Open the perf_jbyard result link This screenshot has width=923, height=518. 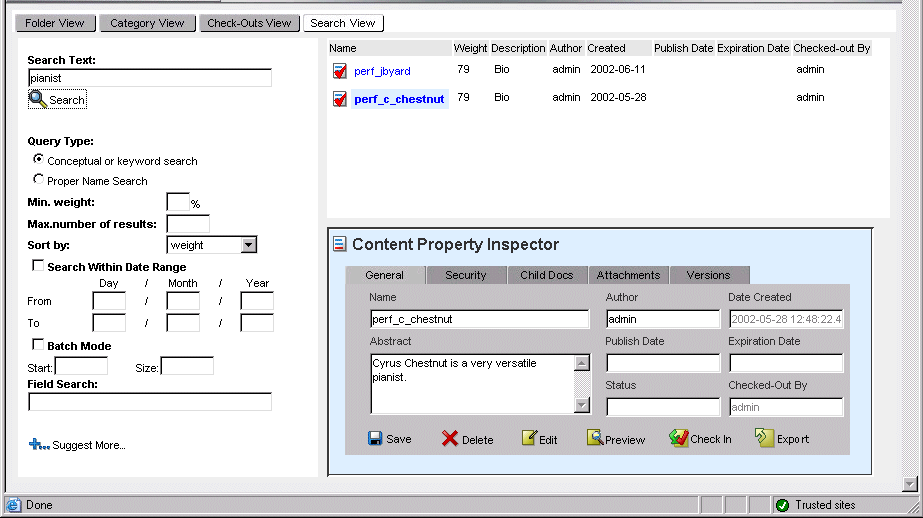coord(382,71)
